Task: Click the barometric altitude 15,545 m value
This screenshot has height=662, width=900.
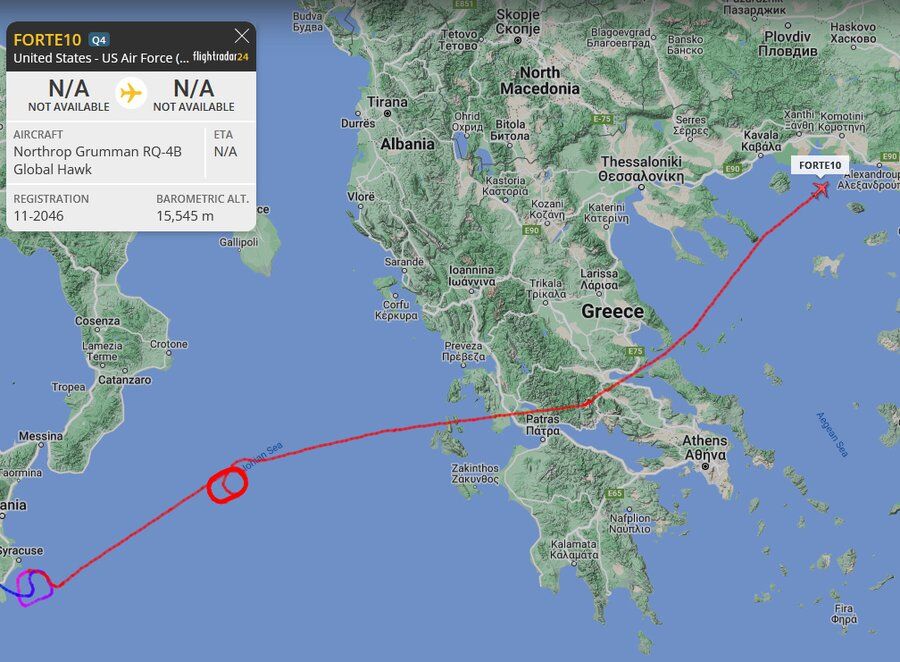Action: 185,216
